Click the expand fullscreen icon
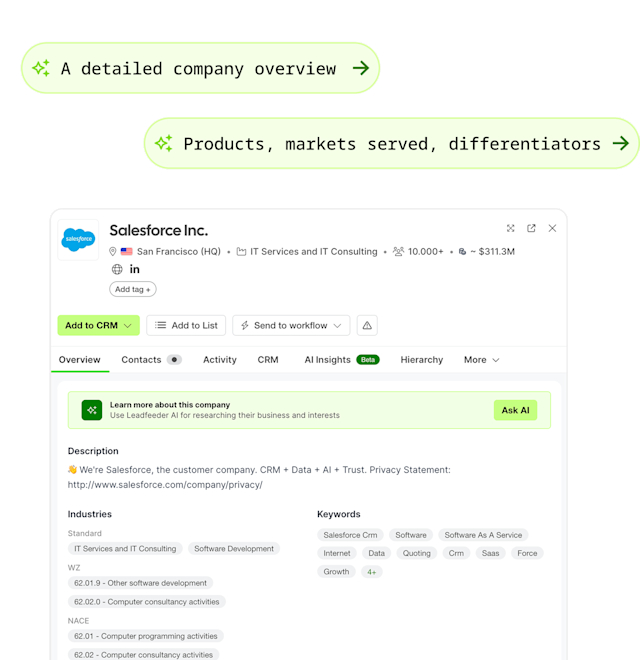640x660 pixels. coord(510,228)
